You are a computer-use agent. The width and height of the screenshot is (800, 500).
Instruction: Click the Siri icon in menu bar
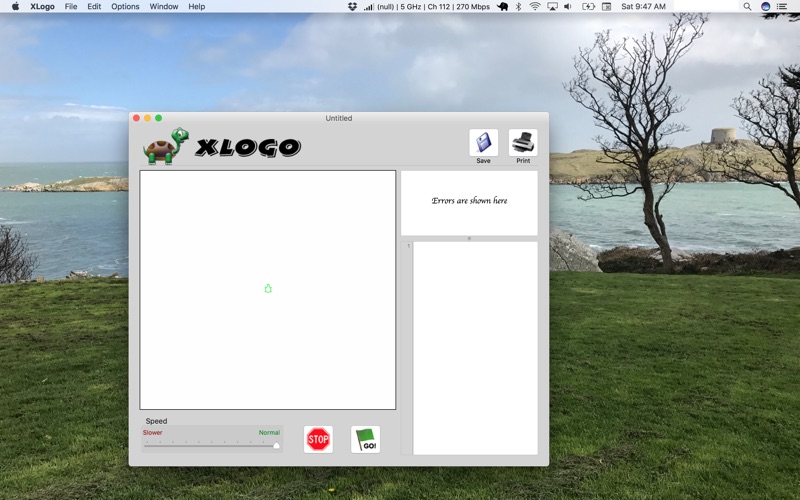coord(765,7)
